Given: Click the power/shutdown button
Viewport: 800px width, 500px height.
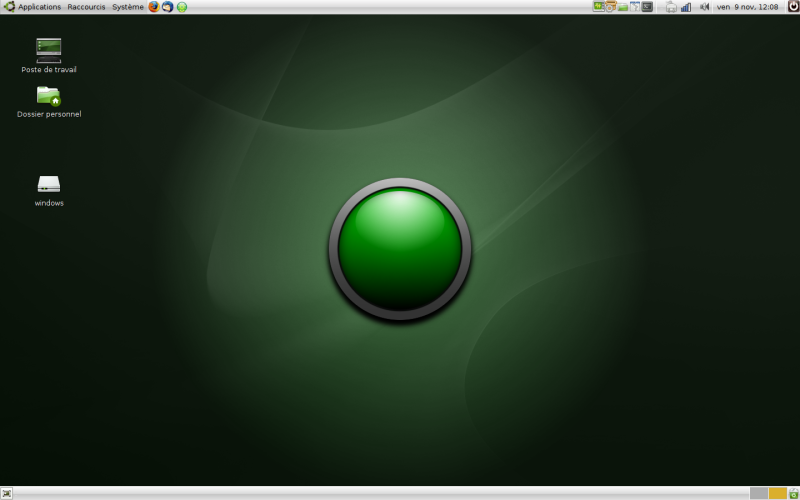Looking at the screenshot, I should tap(793, 7).
